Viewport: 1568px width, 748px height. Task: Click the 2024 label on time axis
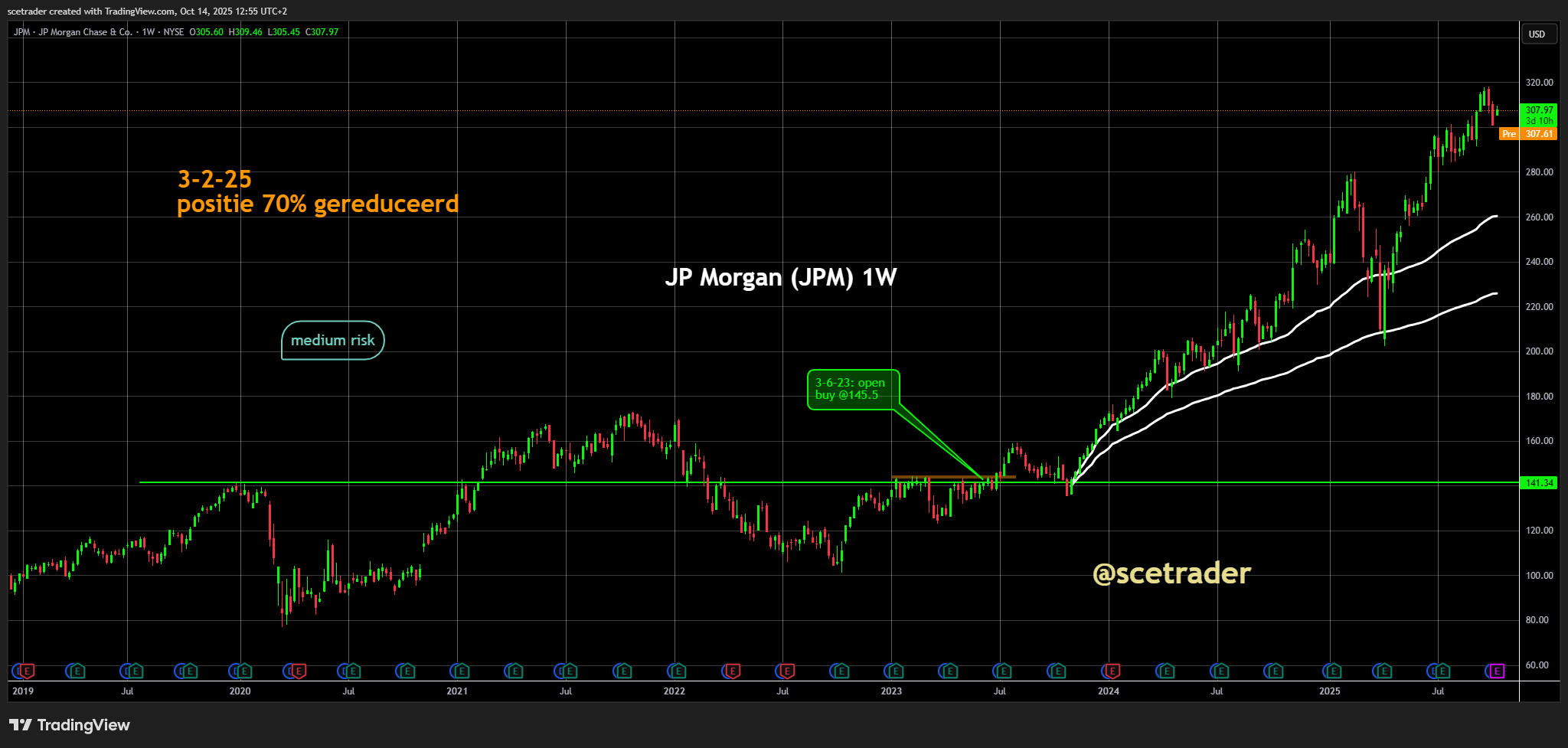1108,691
